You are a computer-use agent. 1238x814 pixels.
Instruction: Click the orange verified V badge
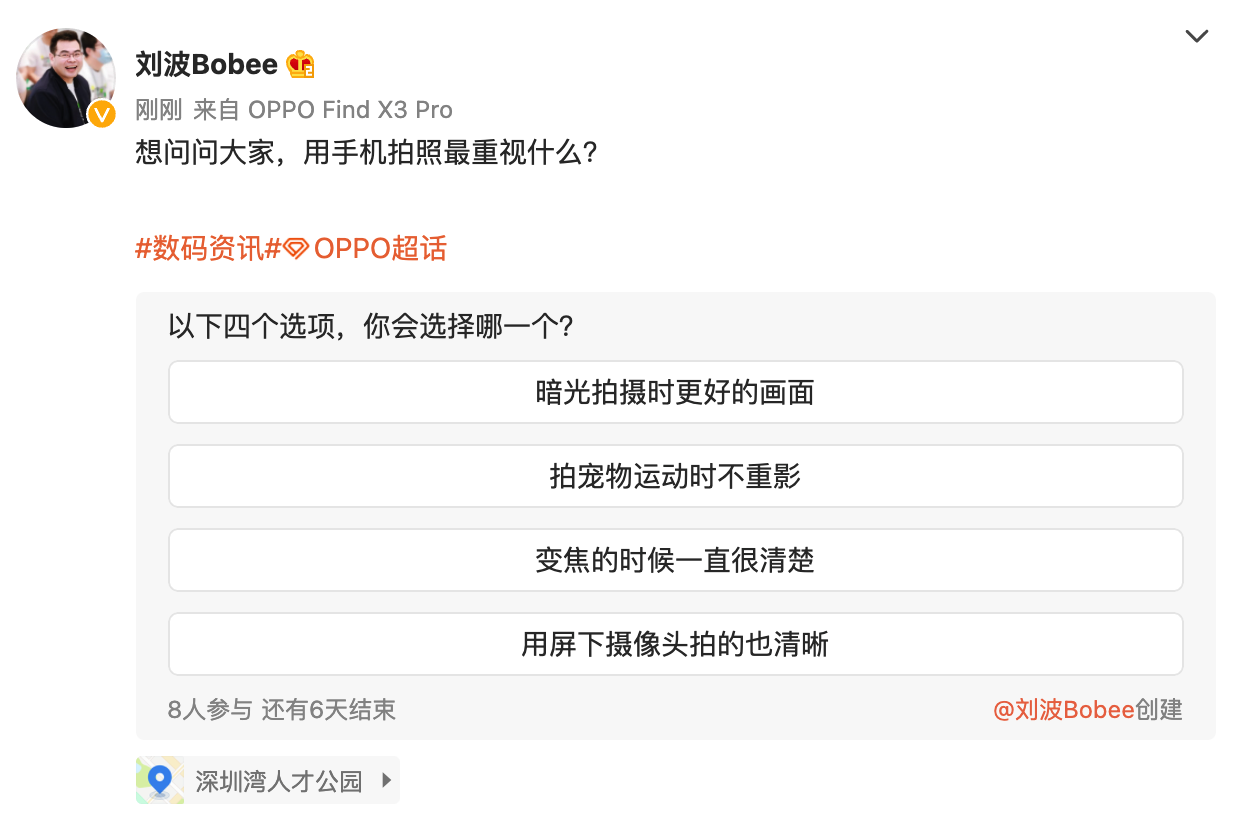pos(102,114)
